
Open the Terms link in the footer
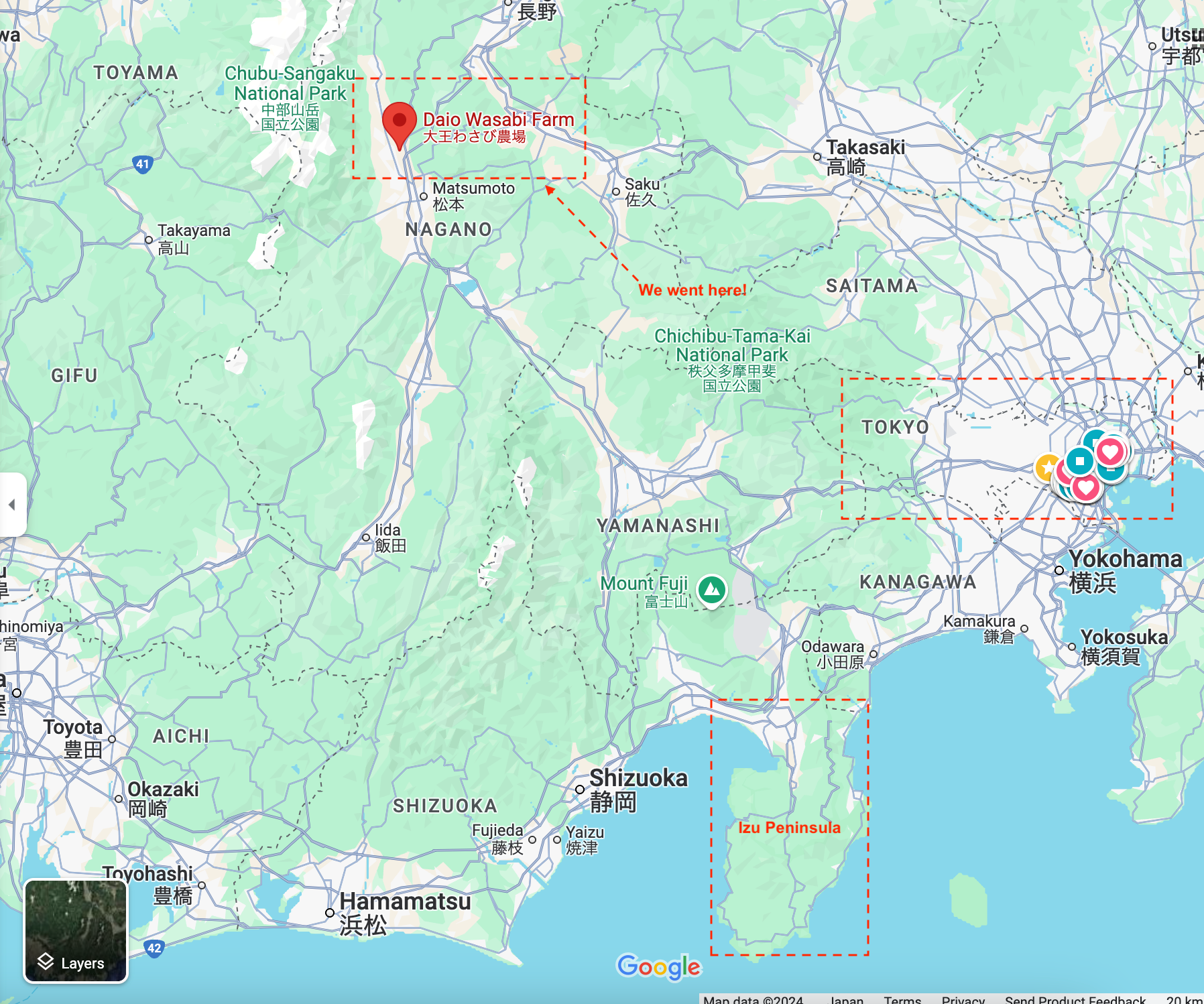click(x=902, y=999)
